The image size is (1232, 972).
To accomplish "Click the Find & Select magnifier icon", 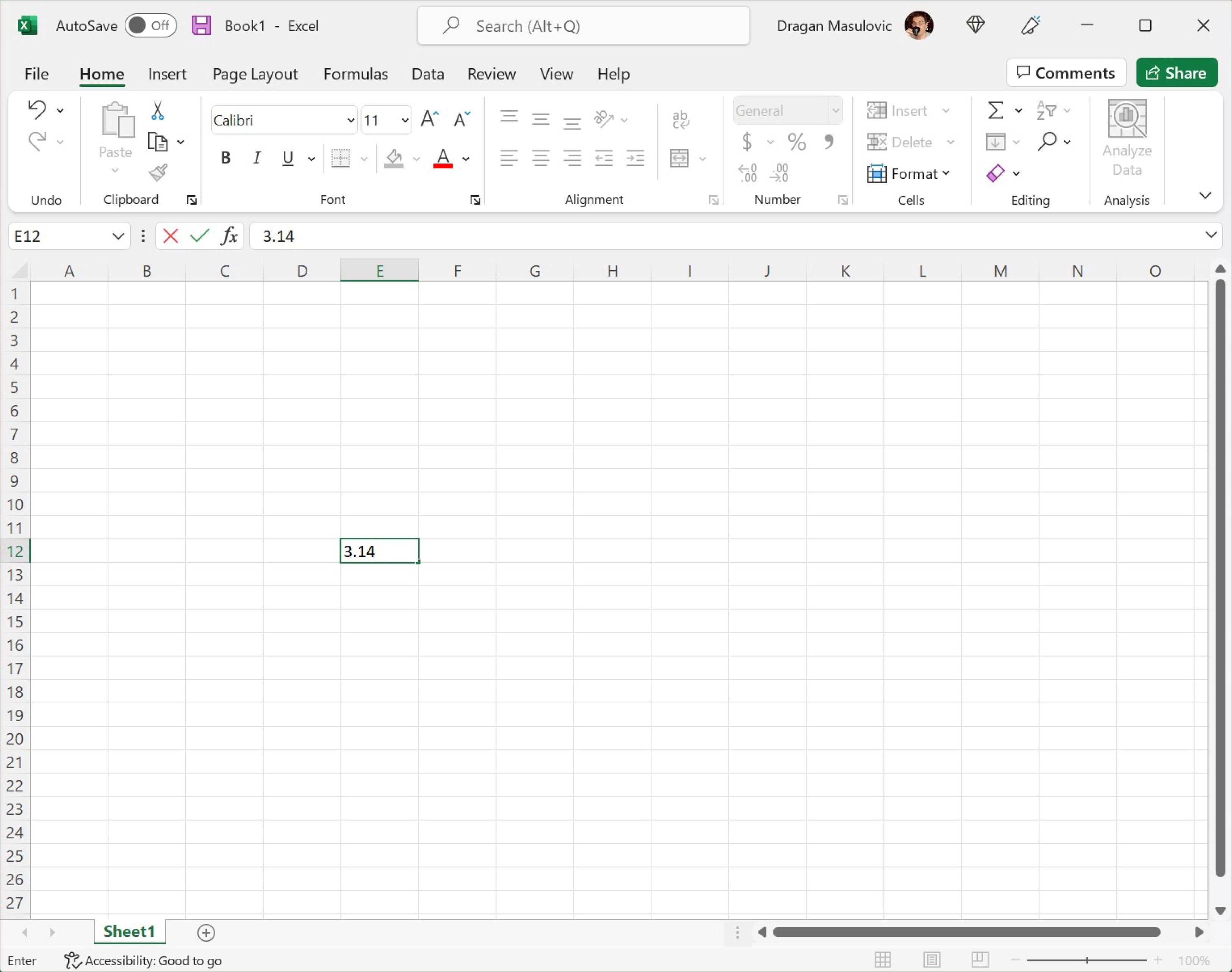I will coord(1047,141).
